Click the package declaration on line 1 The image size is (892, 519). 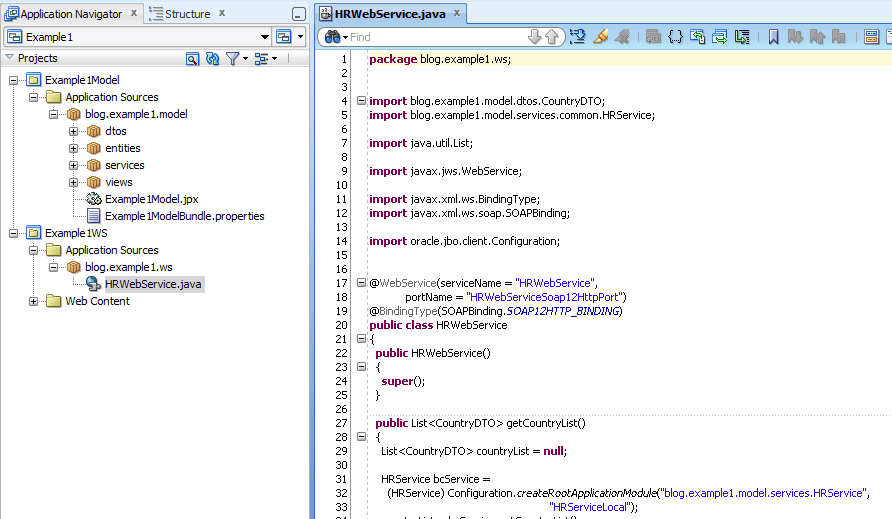pos(440,59)
